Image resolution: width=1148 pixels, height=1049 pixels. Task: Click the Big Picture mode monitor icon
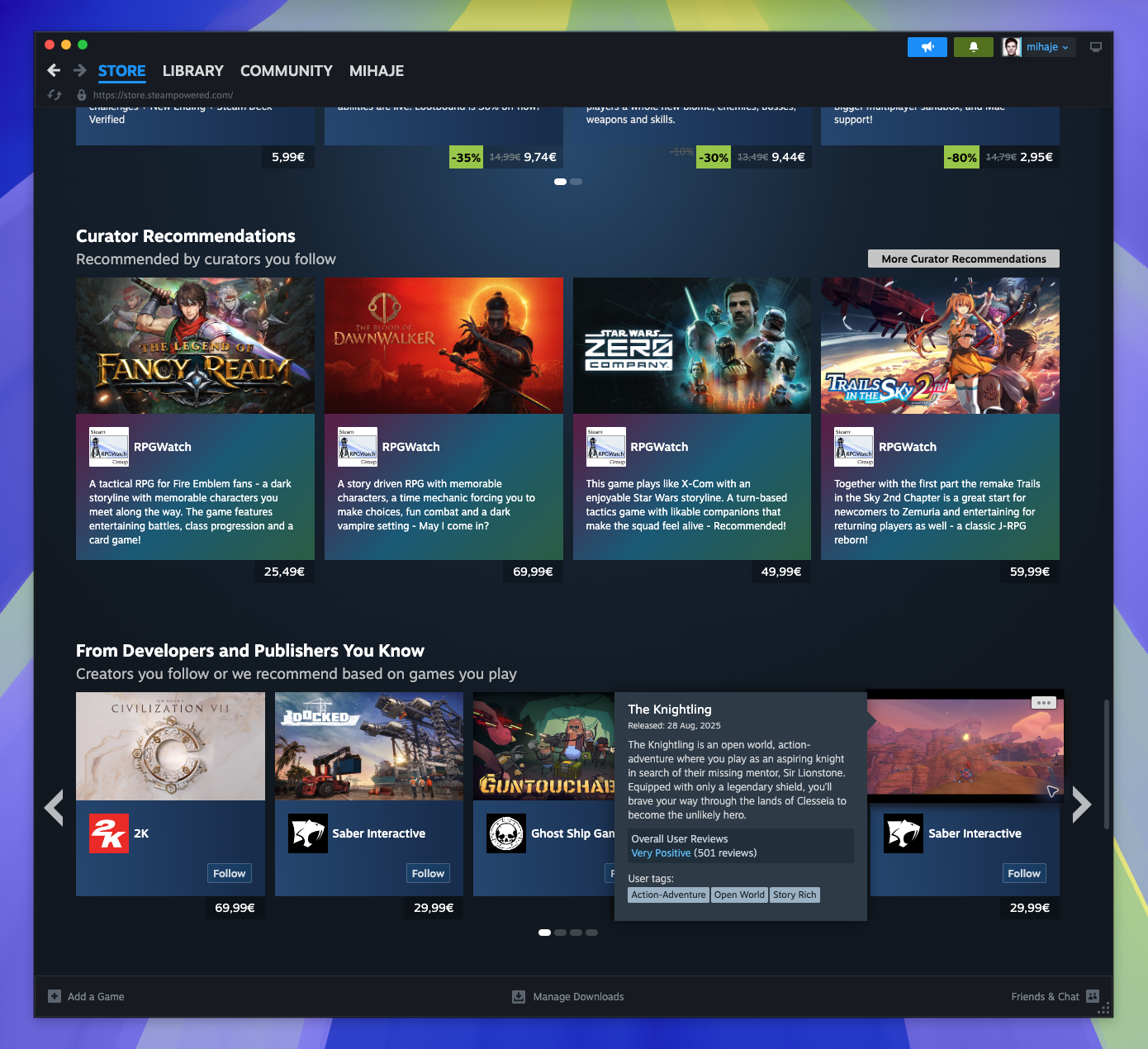click(1096, 47)
